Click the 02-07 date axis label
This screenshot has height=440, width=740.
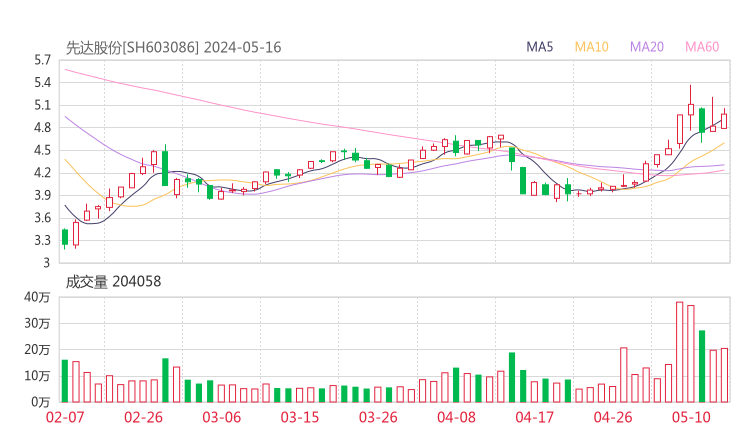(x=65, y=417)
